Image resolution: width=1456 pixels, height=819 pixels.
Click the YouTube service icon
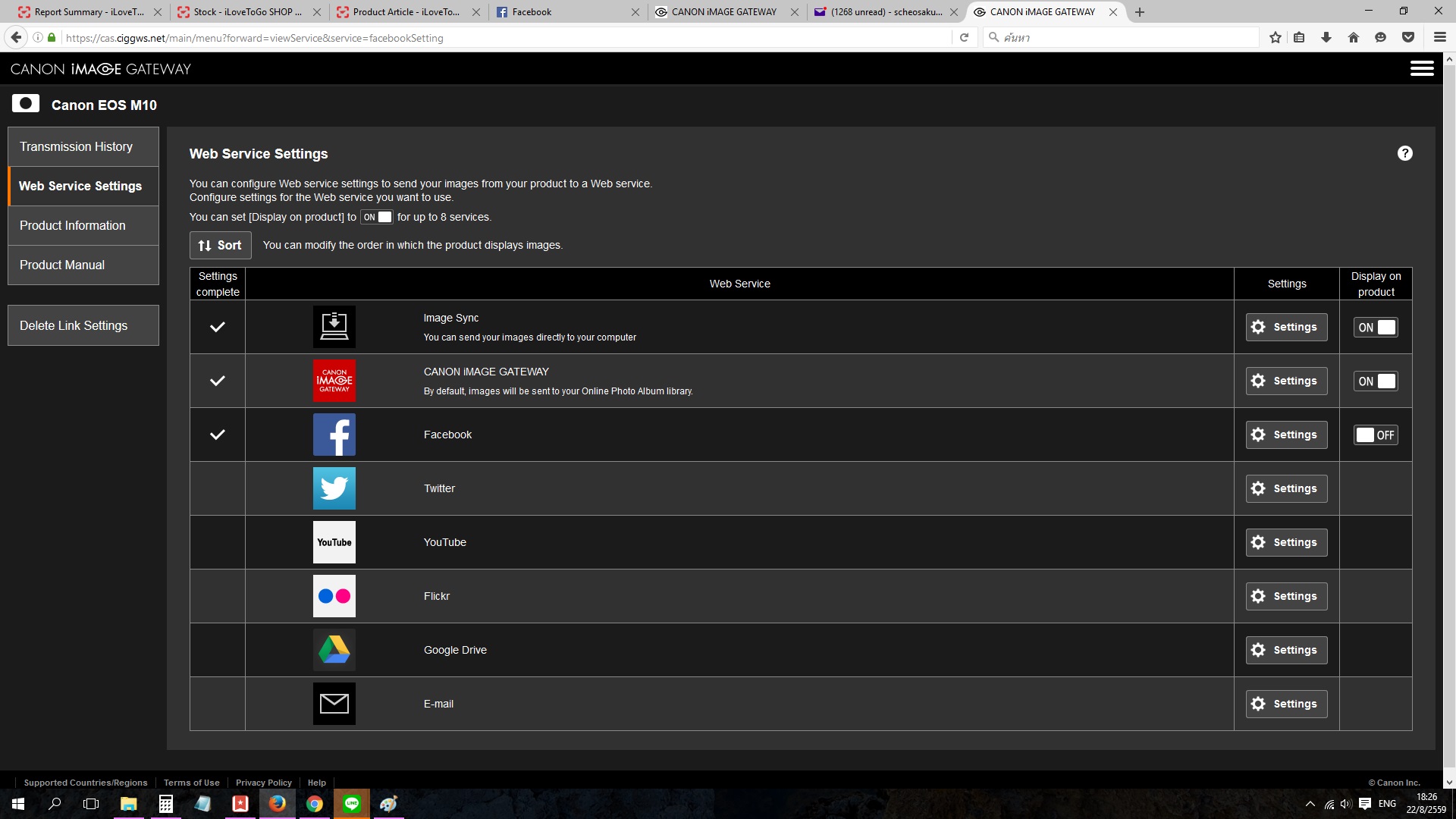(x=334, y=542)
